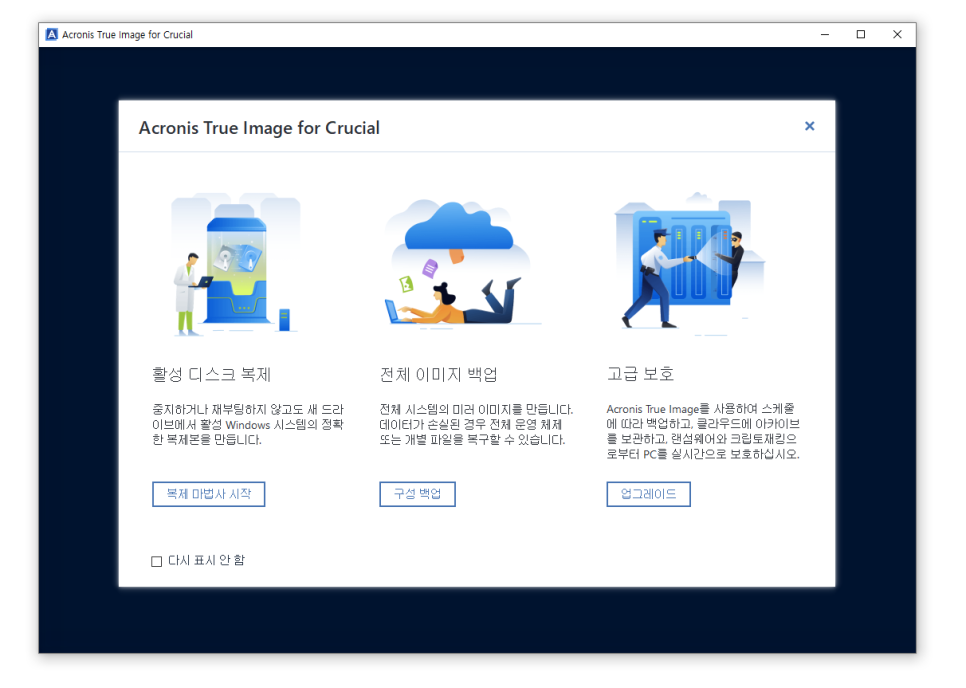Close the Acronis application window
The width and height of the screenshot is (966, 688).
[897, 34]
